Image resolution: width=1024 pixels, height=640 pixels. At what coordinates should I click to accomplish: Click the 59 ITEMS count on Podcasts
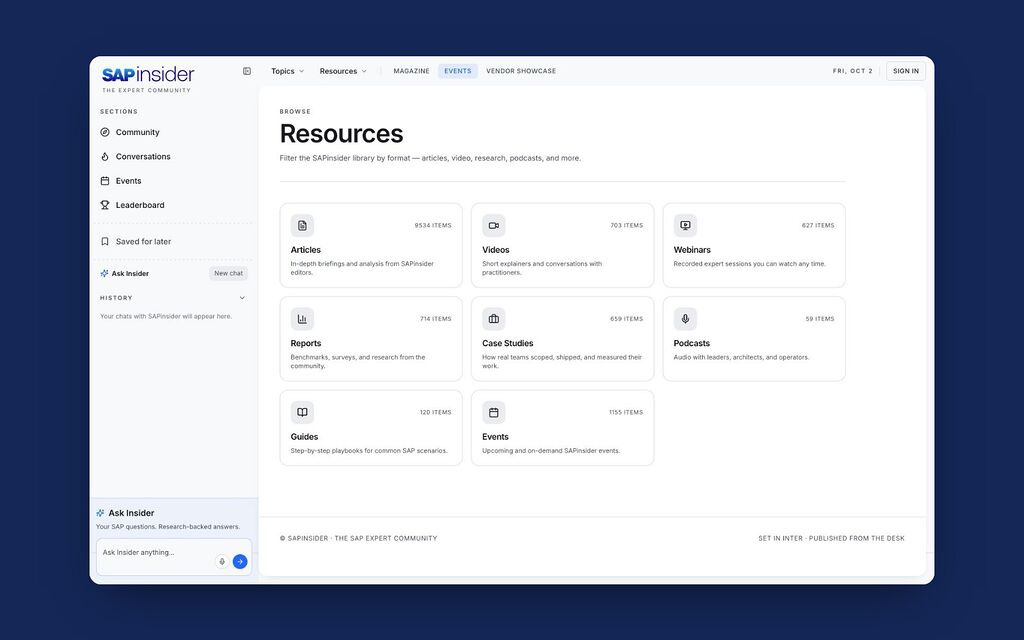point(820,319)
